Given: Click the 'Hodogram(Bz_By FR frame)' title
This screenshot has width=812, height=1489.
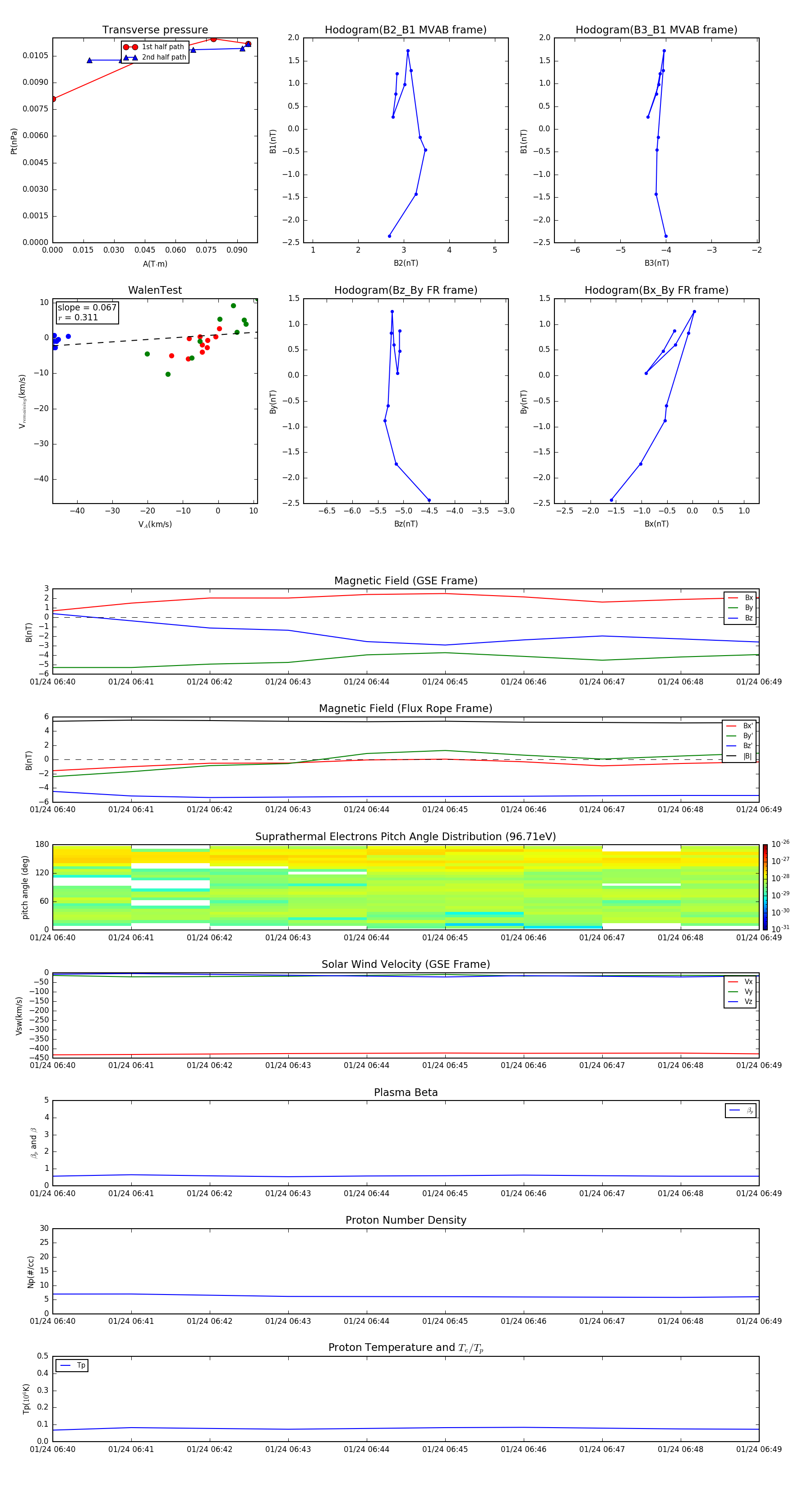Looking at the screenshot, I should (x=406, y=290).
